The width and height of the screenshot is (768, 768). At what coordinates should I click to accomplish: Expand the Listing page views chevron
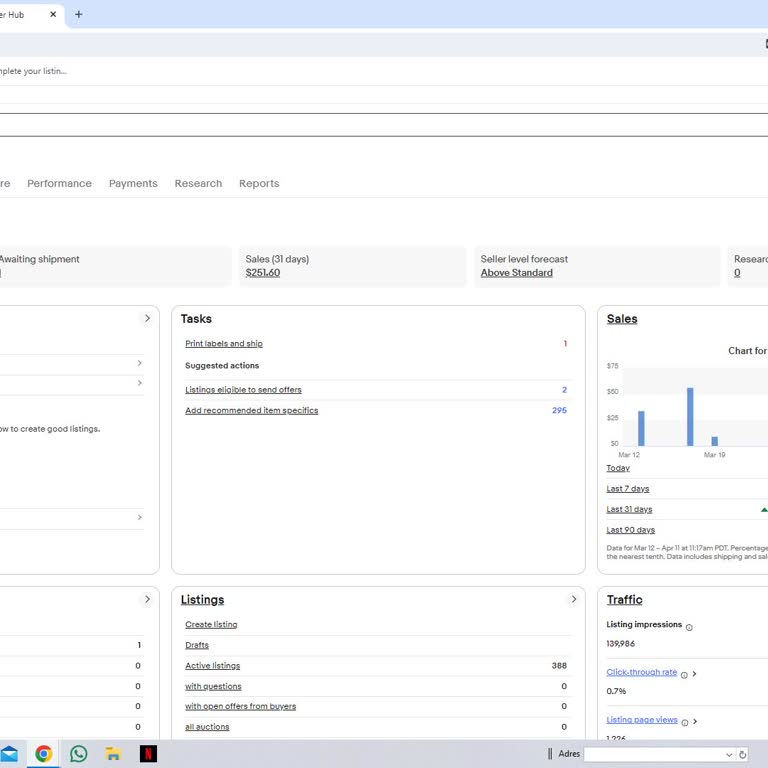click(x=695, y=721)
